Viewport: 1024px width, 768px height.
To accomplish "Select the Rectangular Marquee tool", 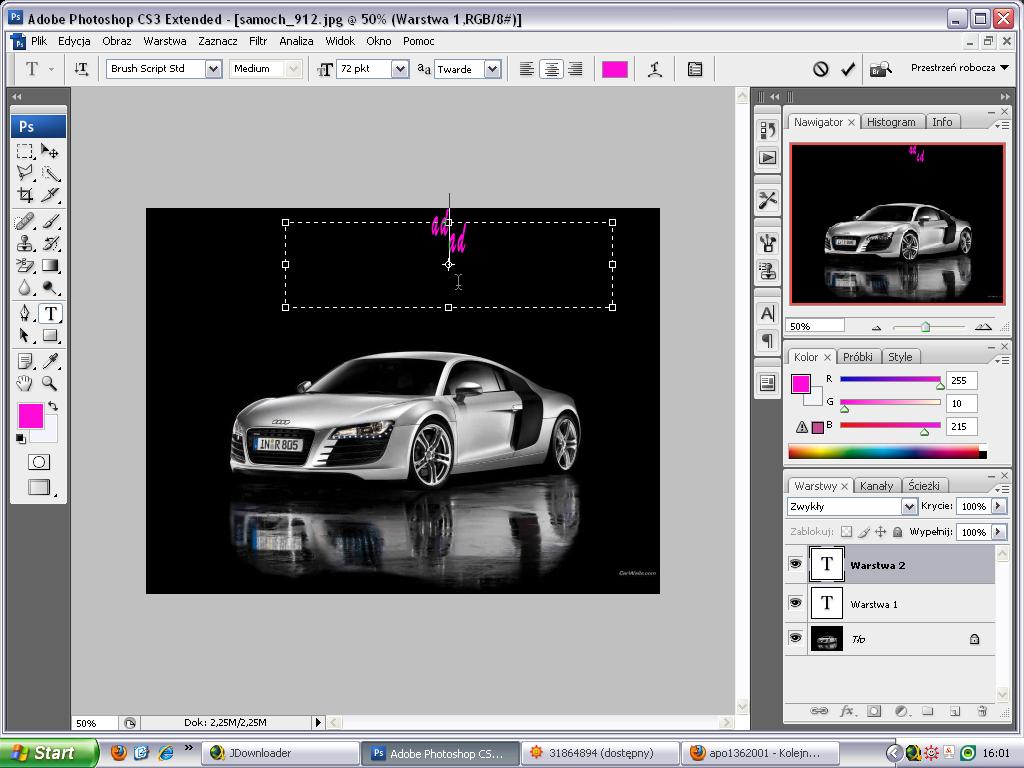I will pyautogui.click(x=25, y=152).
